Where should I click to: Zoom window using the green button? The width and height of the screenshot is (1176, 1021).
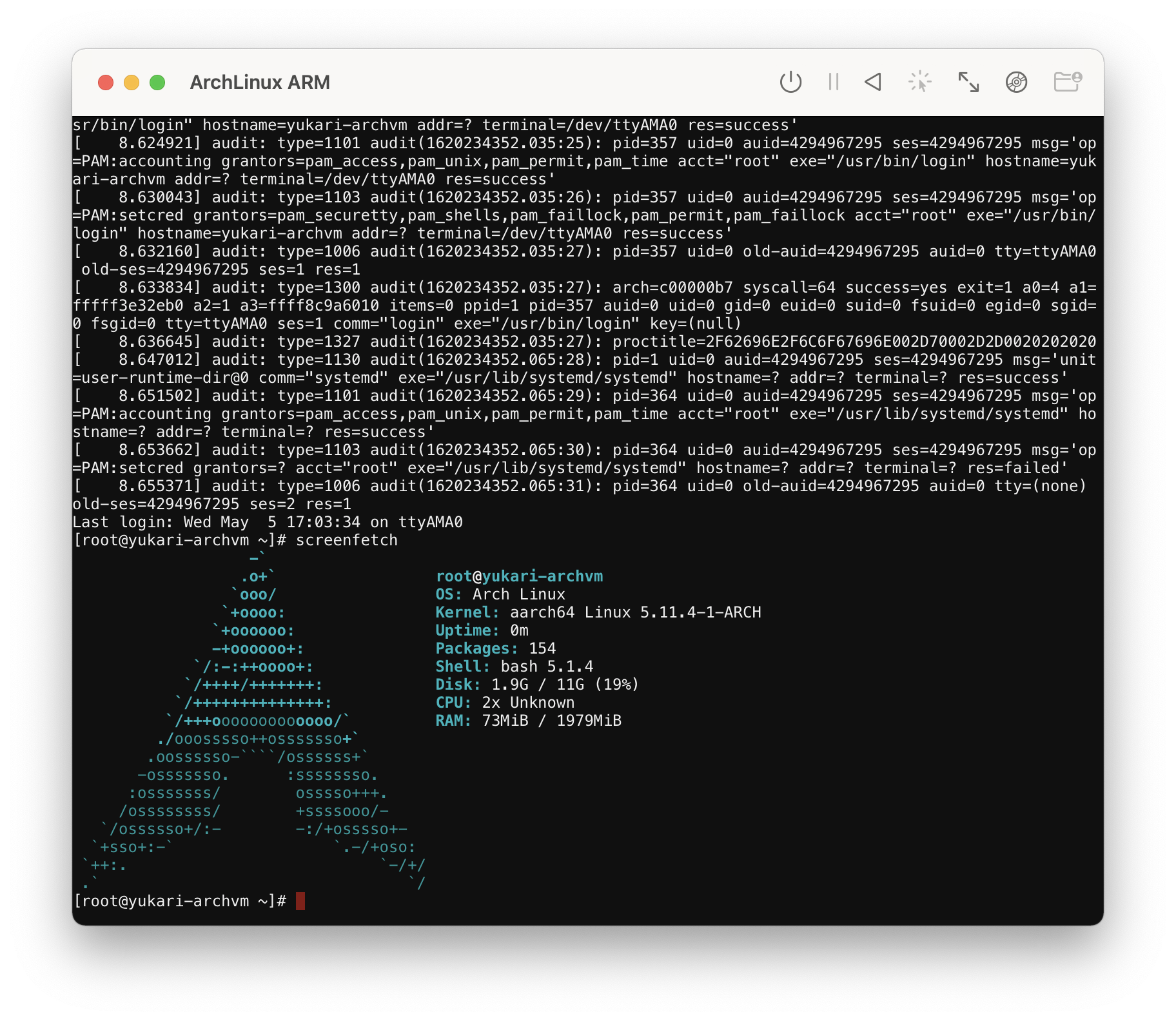pos(157,83)
